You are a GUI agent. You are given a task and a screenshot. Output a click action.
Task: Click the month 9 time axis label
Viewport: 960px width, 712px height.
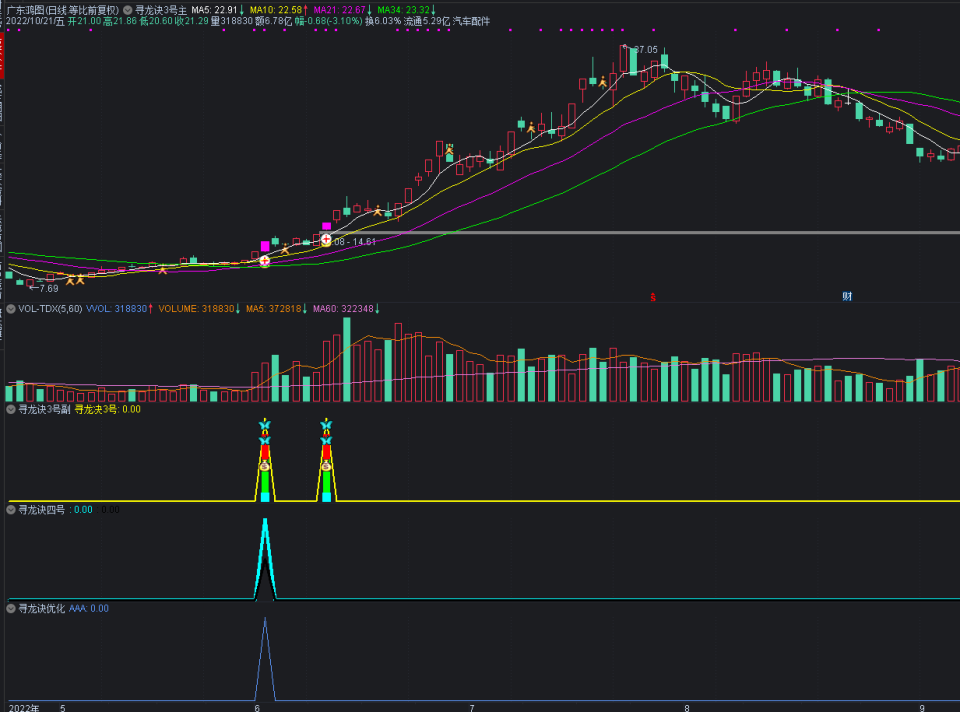[x=923, y=708]
